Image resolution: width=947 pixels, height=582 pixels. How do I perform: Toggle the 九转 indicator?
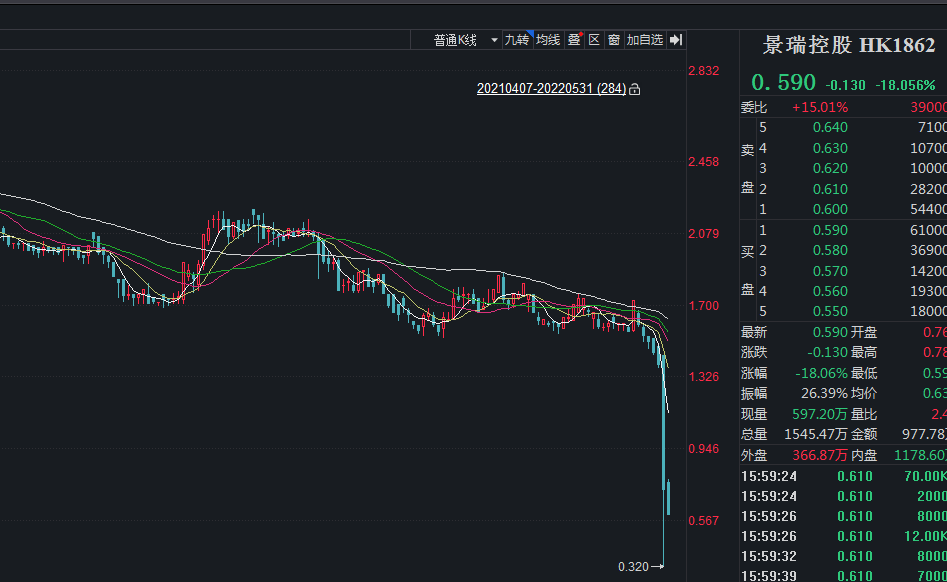coord(516,40)
